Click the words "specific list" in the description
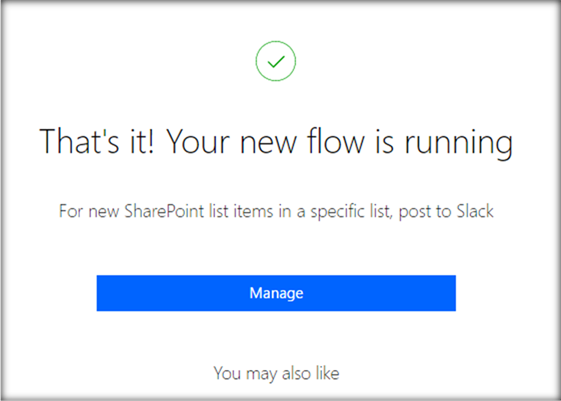This screenshot has width=561, height=401. [351, 211]
